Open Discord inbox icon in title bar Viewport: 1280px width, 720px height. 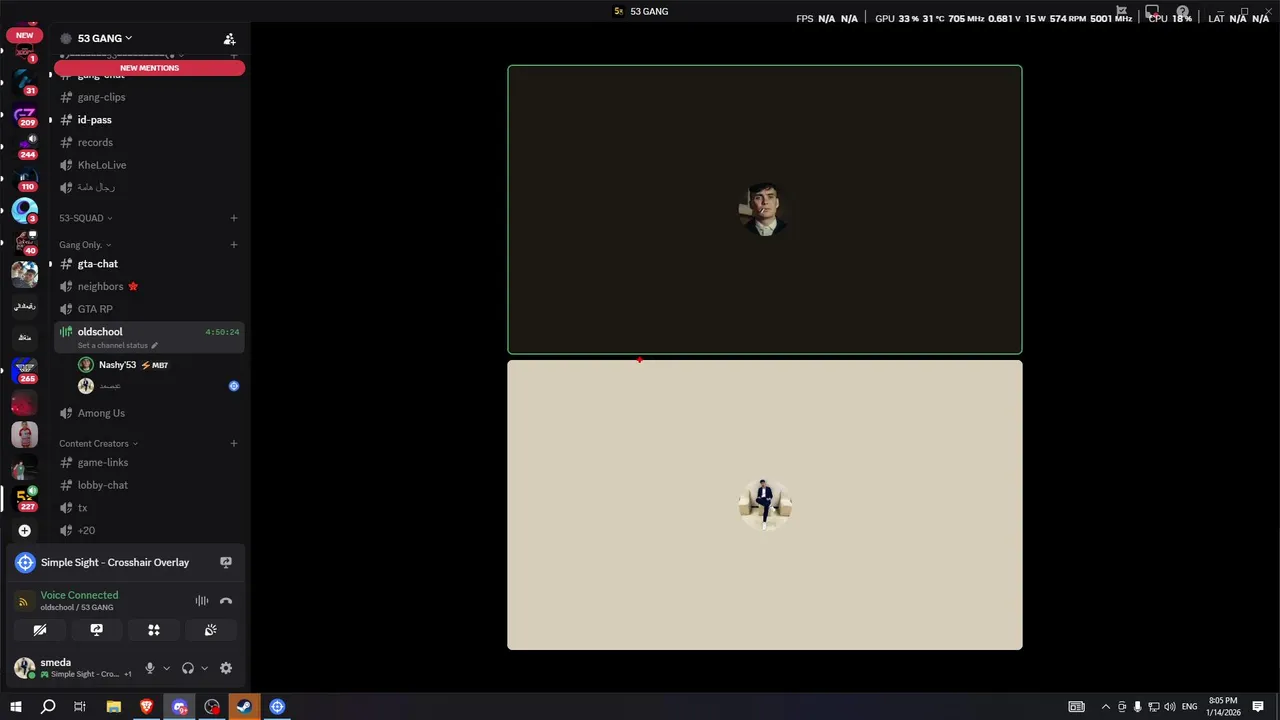pos(1152,12)
